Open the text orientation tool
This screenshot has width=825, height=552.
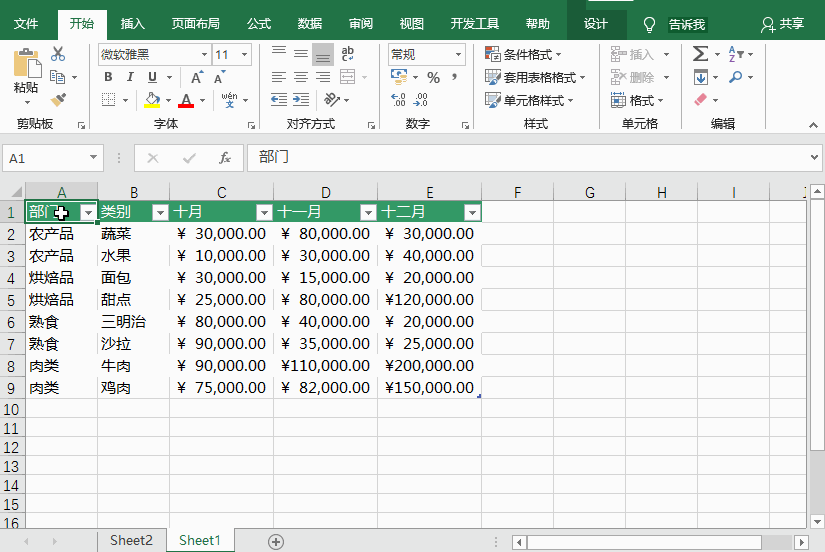click(x=332, y=99)
